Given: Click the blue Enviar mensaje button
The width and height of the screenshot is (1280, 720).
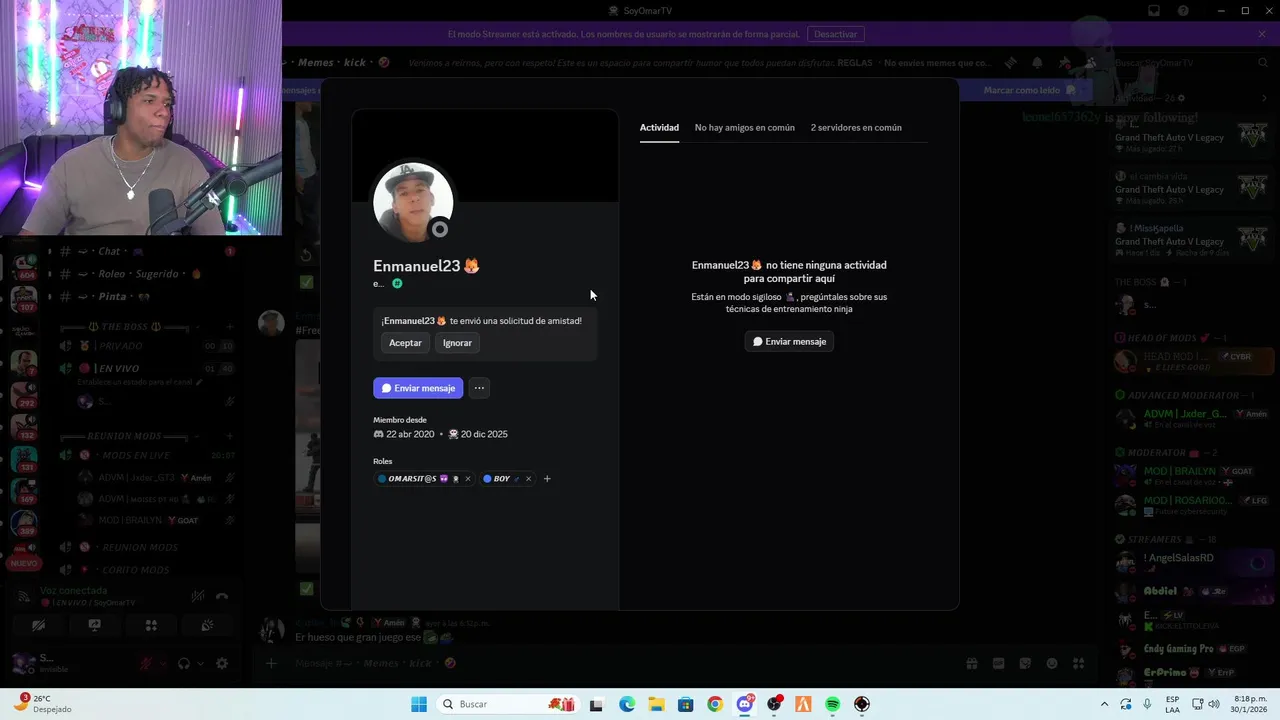Looking at the screenshot, I should pyautogui.click(x=418, y=388).
